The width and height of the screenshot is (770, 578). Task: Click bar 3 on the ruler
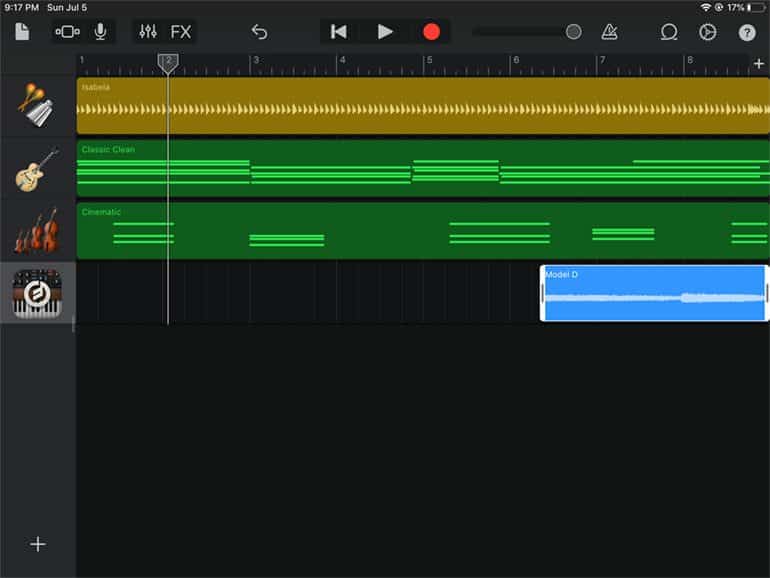pos(256,60)
